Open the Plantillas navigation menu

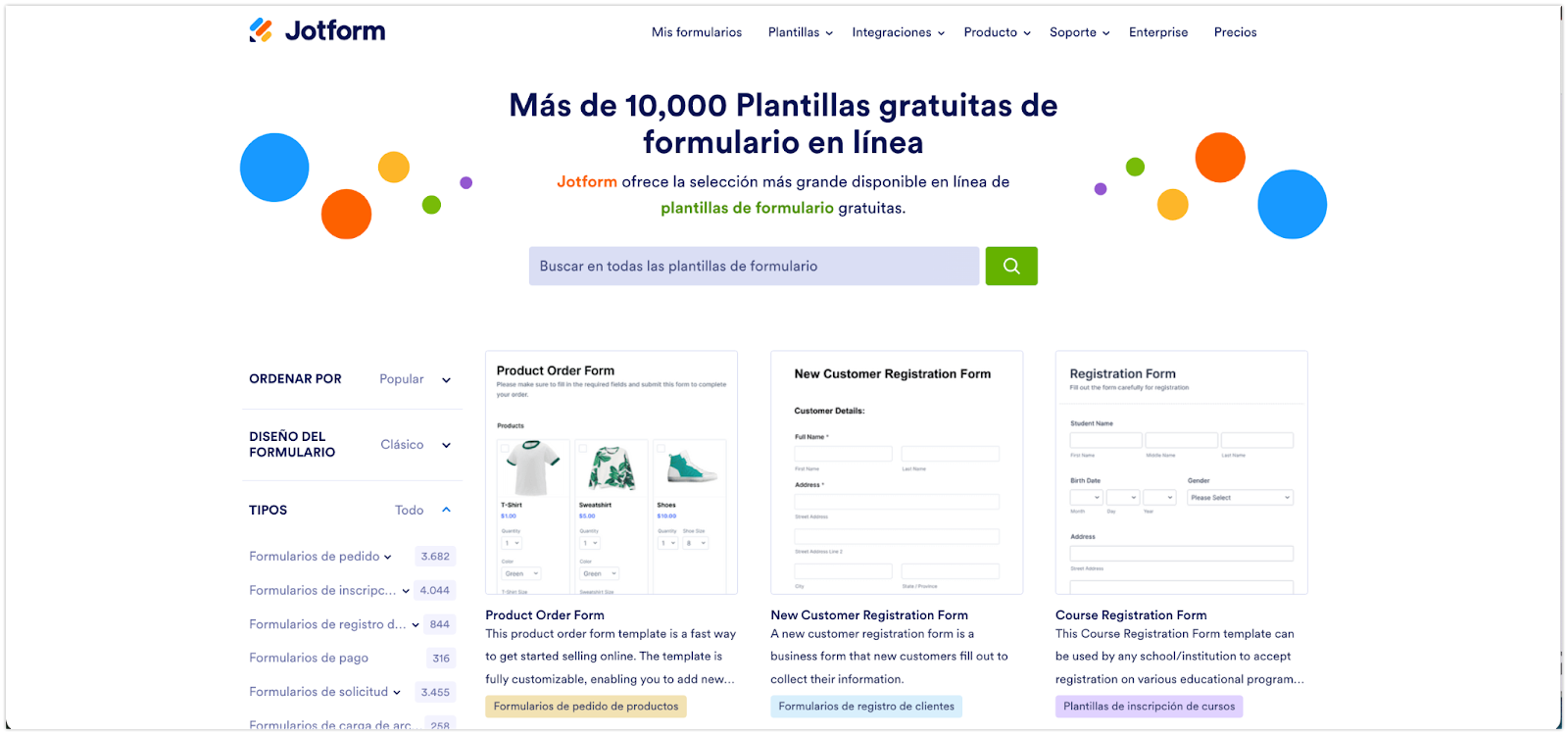pyautogui.click(x=801, y=32)
